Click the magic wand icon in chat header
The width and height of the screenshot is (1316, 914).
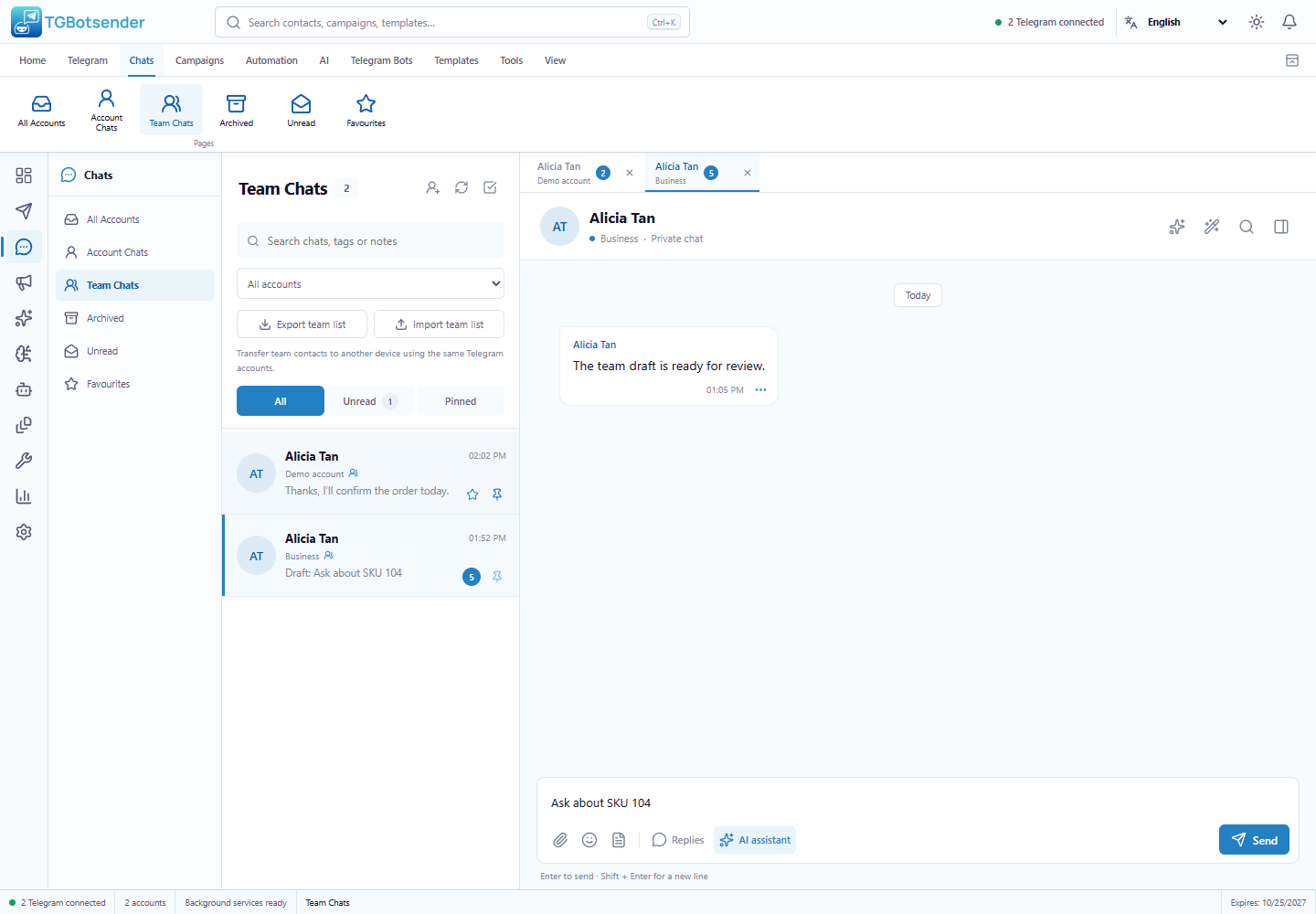tap(1212, 227)
